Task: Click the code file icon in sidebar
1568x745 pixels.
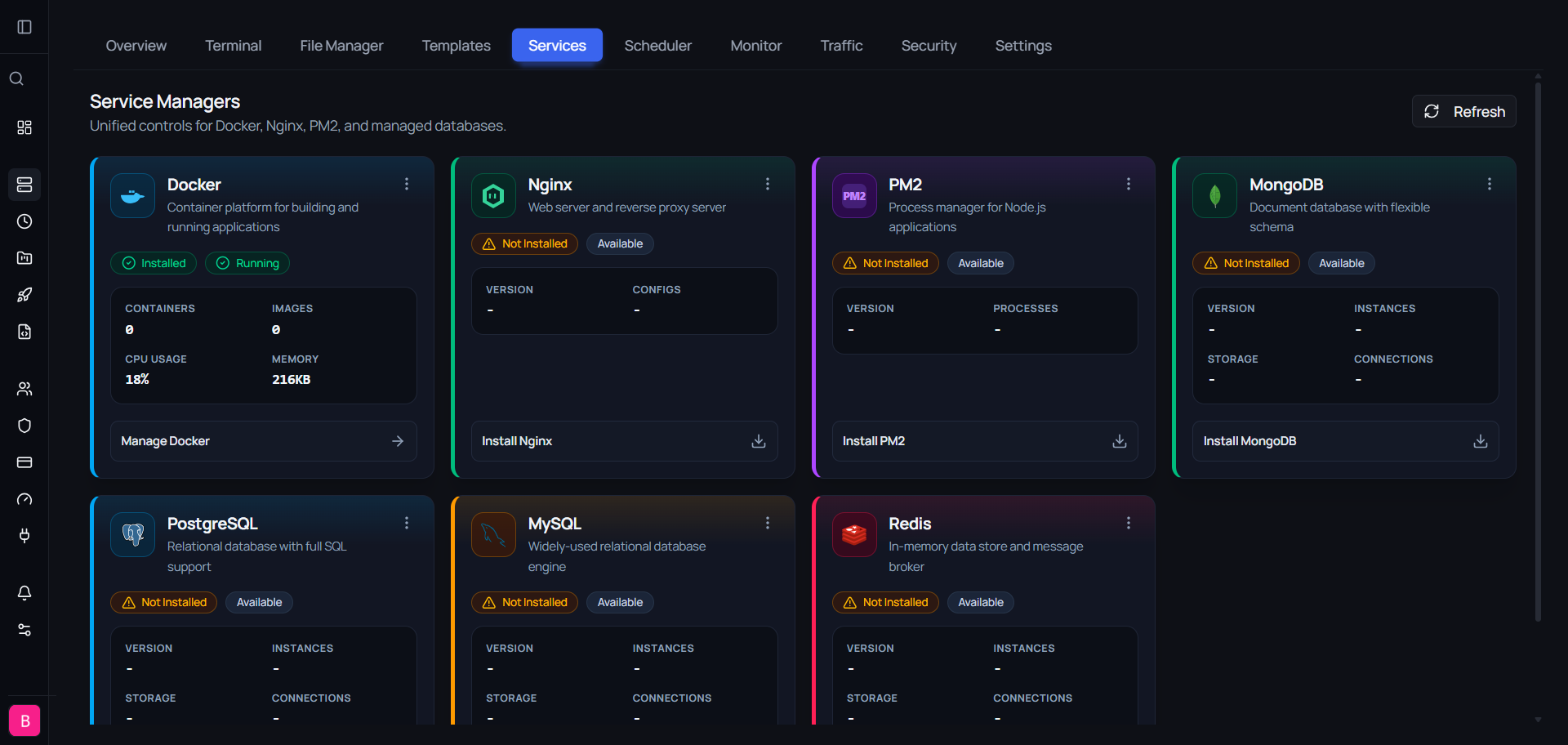Action: [x=24, y=332]
